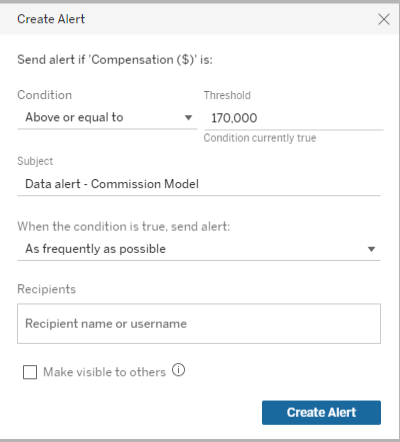Click the 'When the condition is true' label
This screenshot has height=442, width=400.
[x=124, y=227]
